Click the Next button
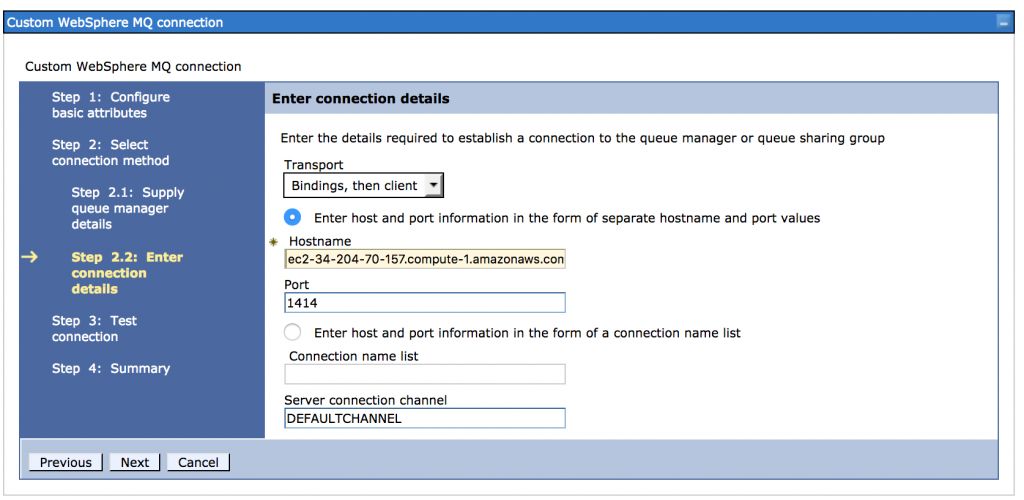The height and width of the screenshot is (500, 1024). pos(135,462)
